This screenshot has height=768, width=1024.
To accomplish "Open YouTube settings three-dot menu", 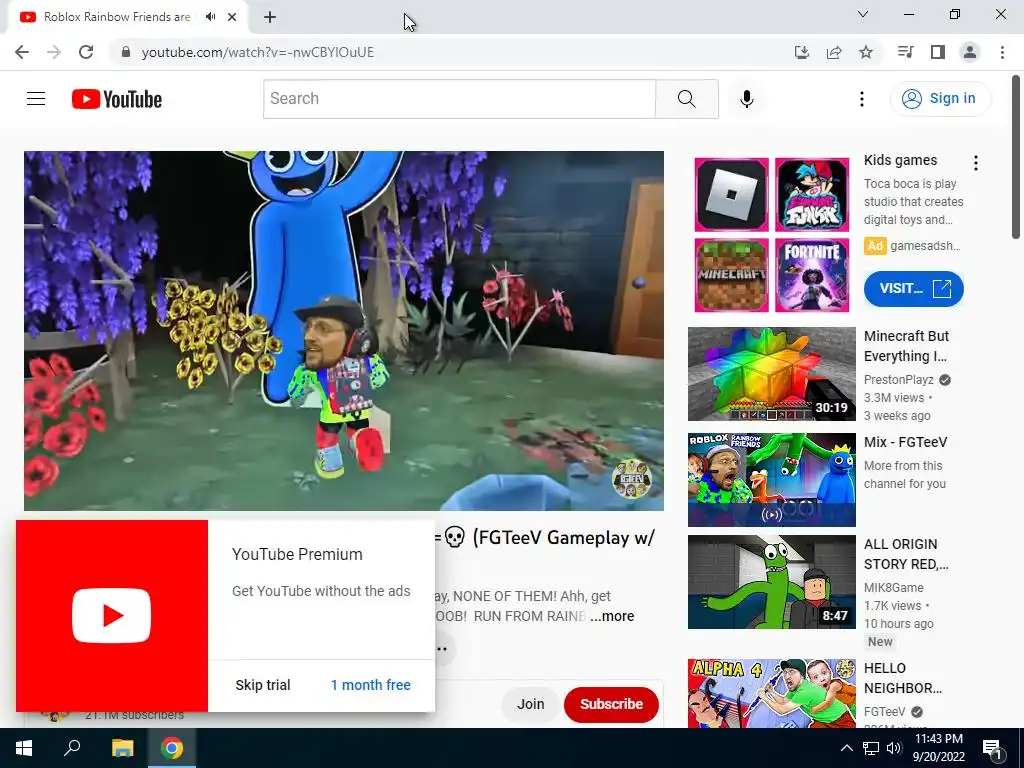I will coord(861,99).
